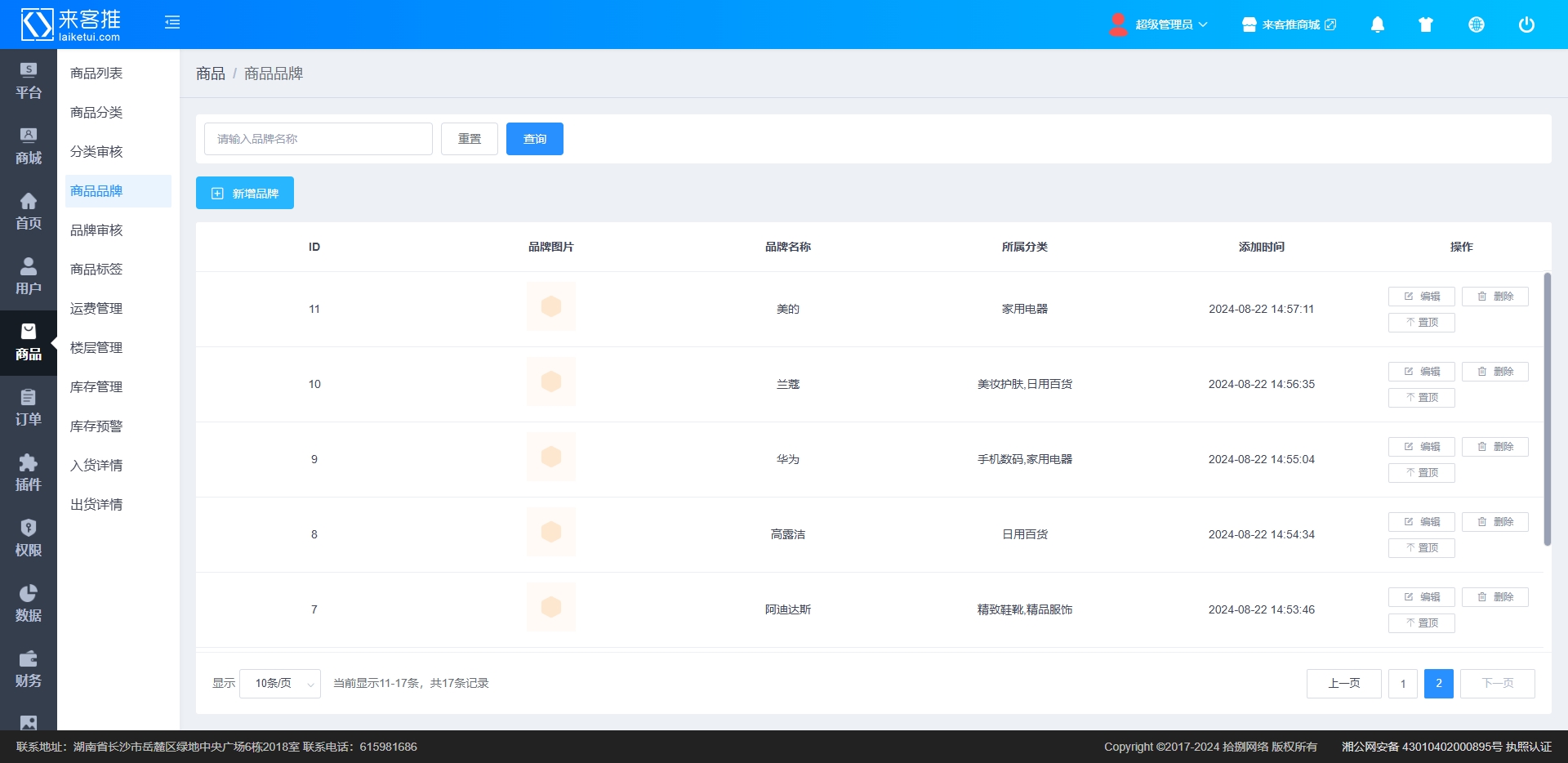
Task: Expand the 超级管理员 user dropdown
Action: tap(1160, 25)
